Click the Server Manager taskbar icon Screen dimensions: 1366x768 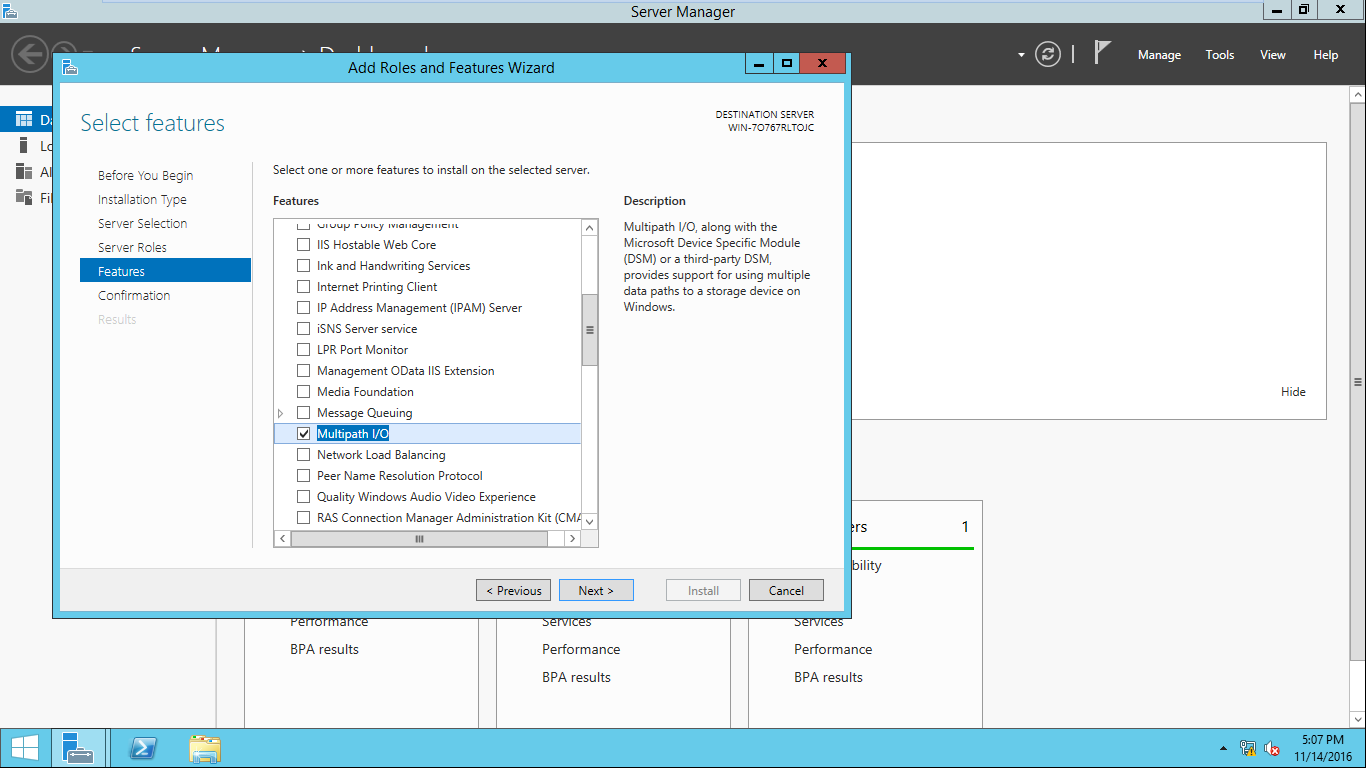coord(78,747)
